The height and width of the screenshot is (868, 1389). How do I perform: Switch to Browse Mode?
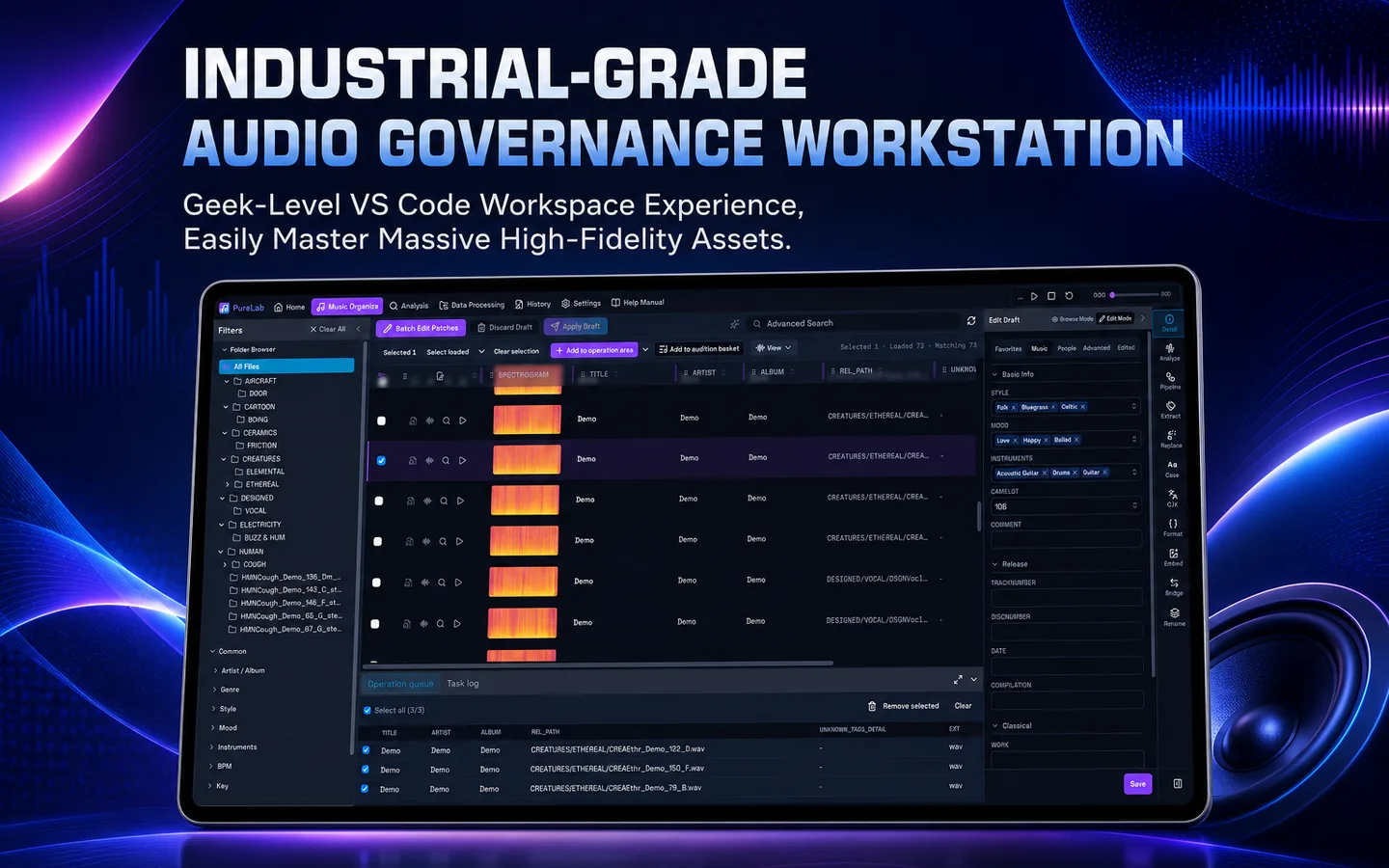click(1073, 319)
